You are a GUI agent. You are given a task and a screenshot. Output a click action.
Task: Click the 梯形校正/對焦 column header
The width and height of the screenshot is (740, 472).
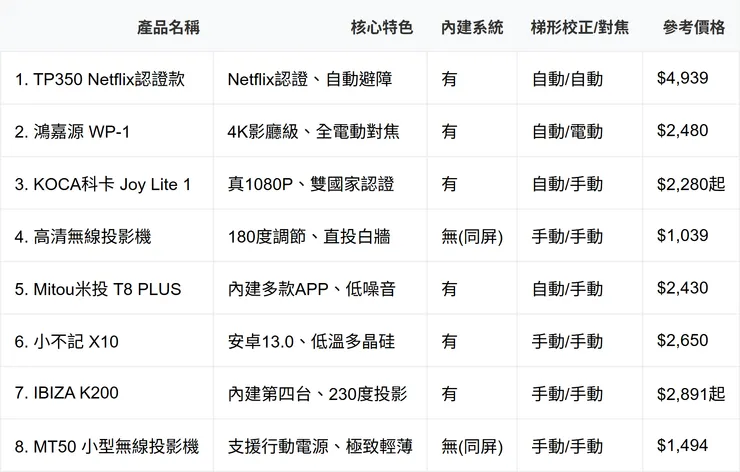(x=580, y=27)
